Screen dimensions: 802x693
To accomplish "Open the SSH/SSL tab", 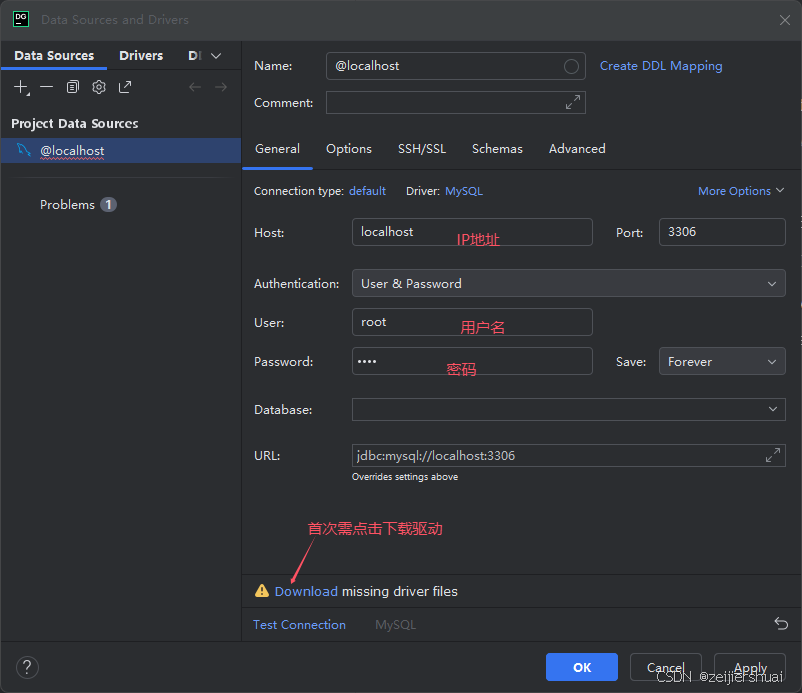I will [422, 149].
